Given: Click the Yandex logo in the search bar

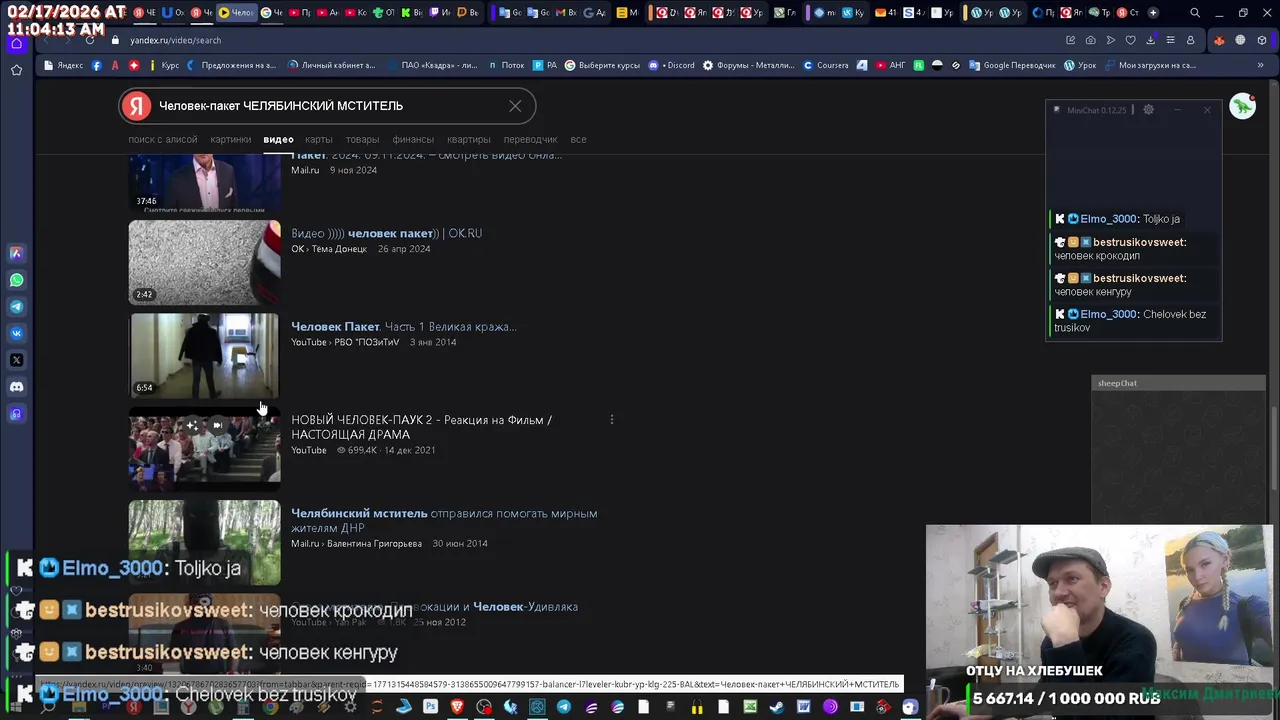Looking at the screenshot, I should click(x=138, y=106).
